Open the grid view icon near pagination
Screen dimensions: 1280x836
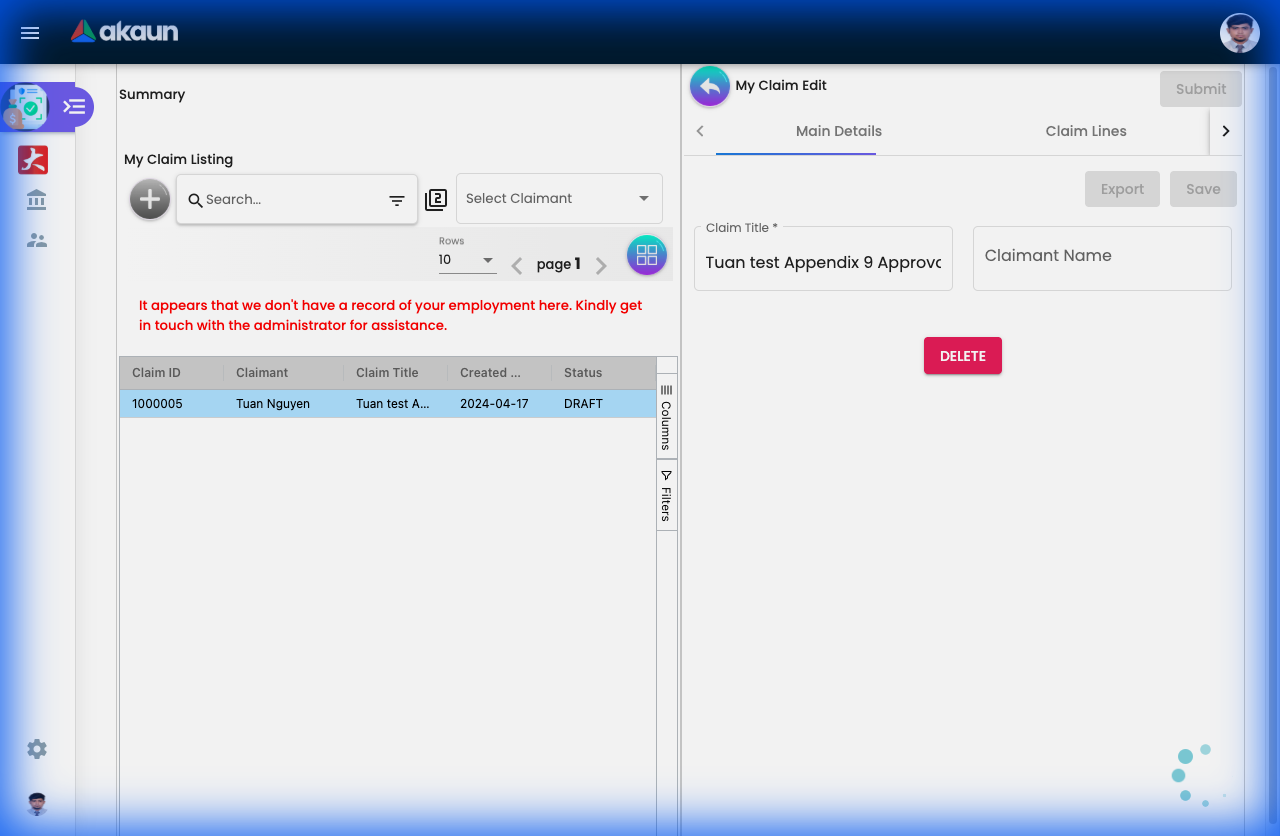click(x=646, y=255)
